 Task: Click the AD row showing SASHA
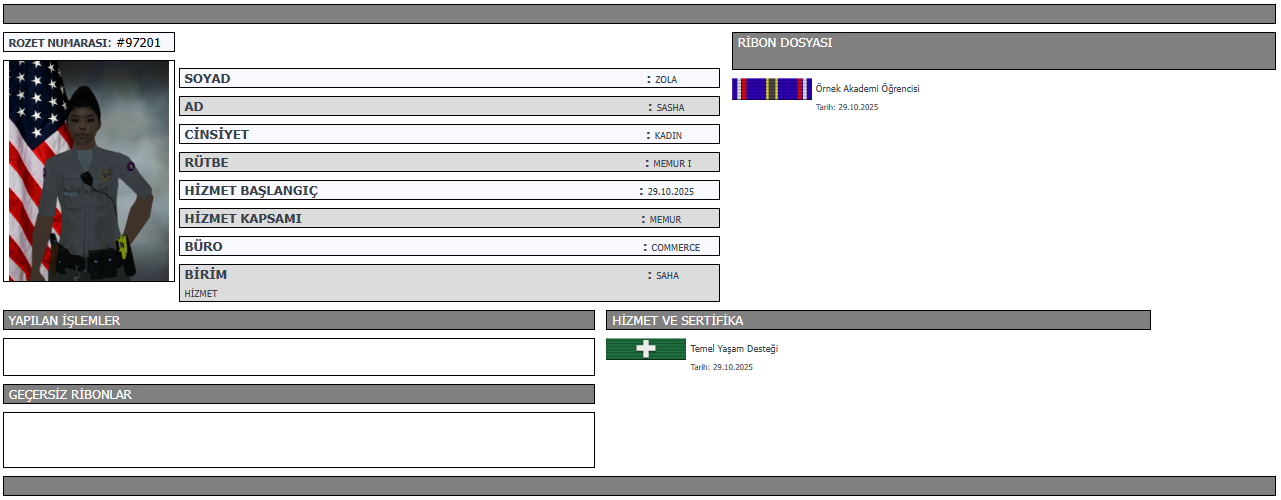(449, 107)
